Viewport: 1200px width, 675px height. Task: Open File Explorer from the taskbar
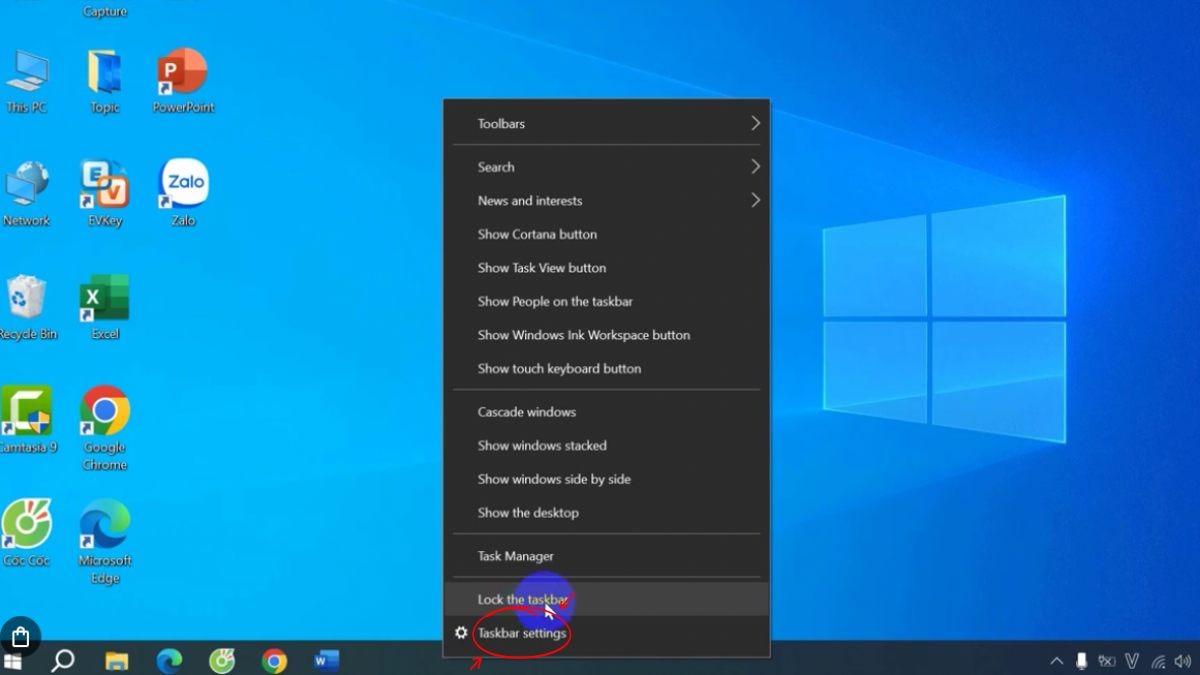[x=117, y=660]
